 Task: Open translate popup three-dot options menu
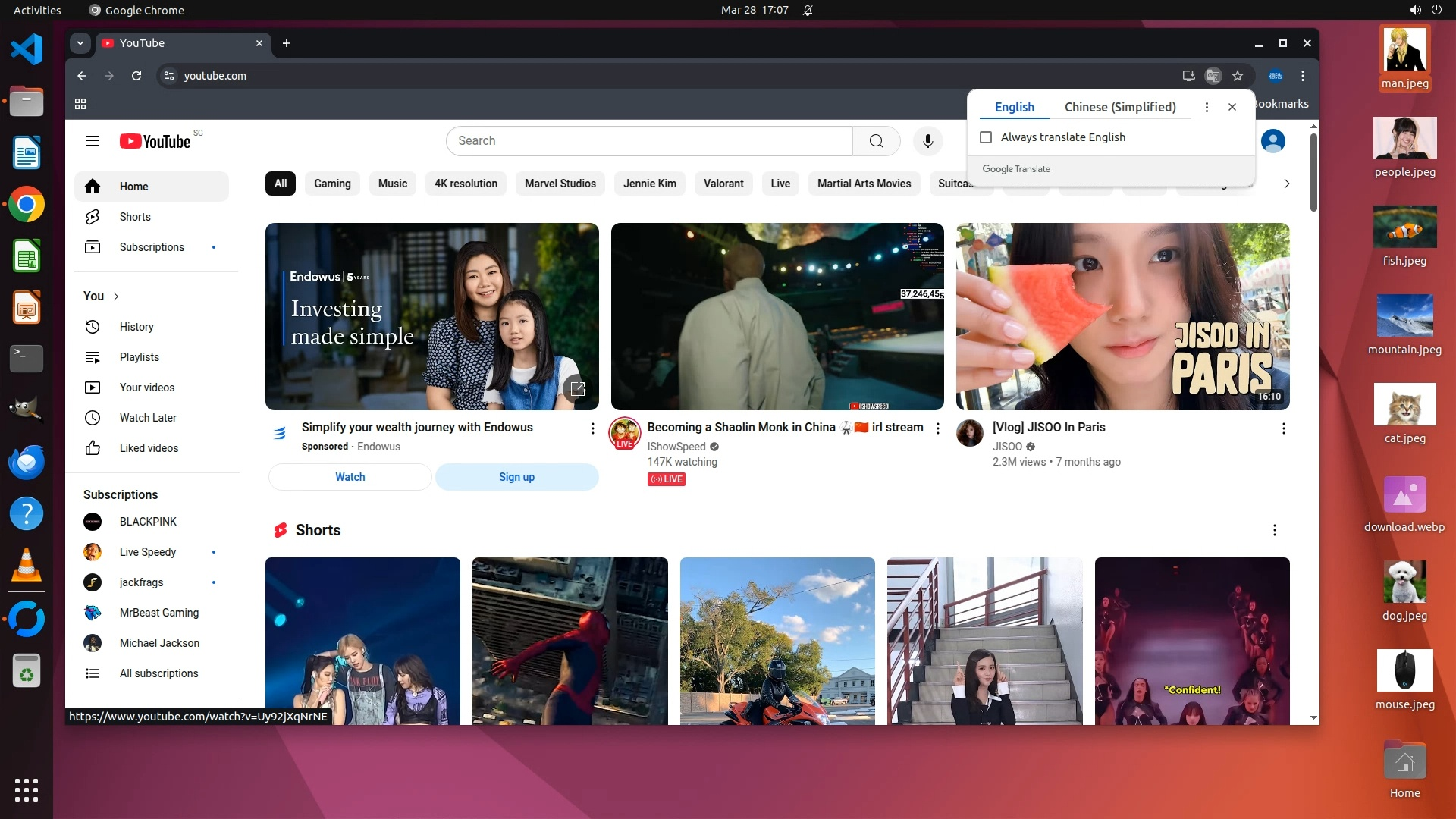pyautogui.click(x=1207, y=107)
